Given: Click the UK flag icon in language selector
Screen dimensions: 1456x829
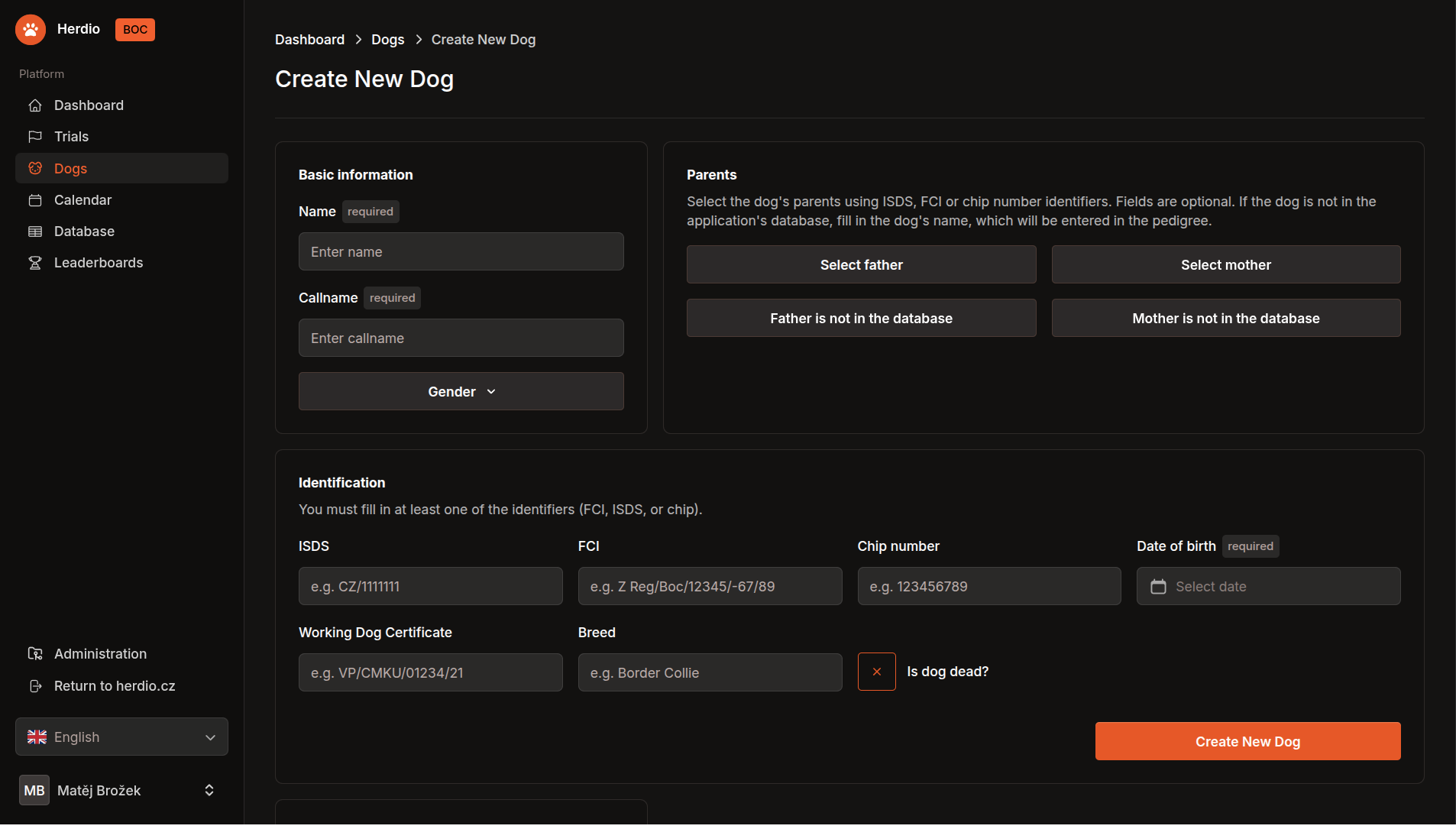Looking at the screenshot, I should pos(37,737).
